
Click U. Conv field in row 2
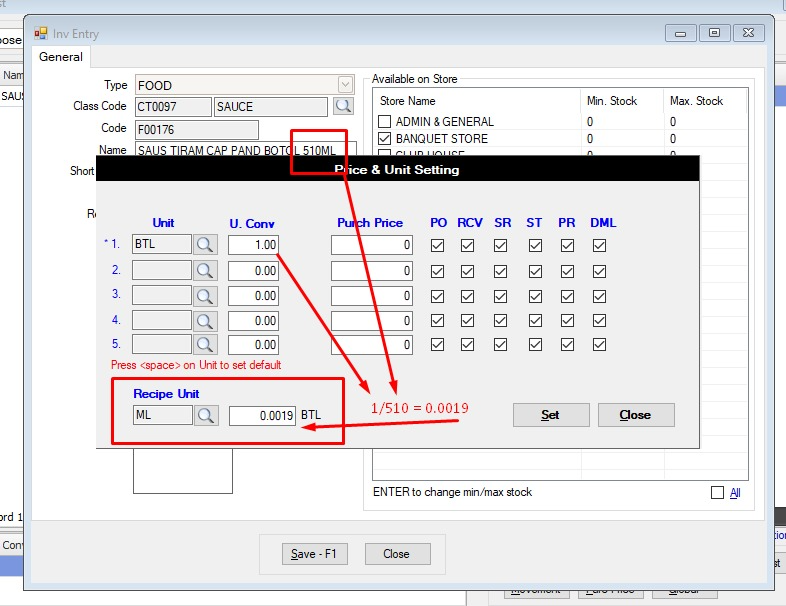point(253,271)
